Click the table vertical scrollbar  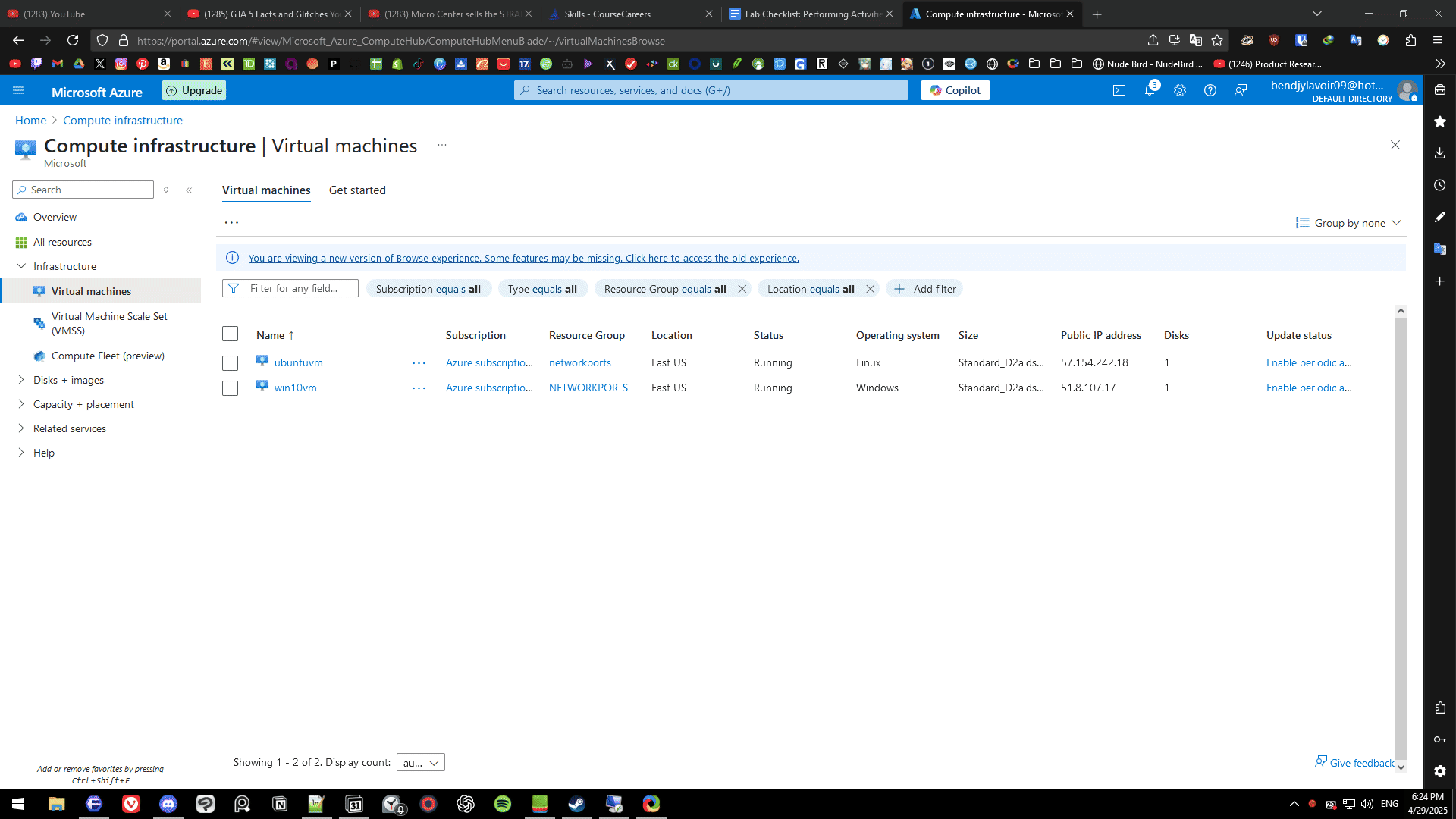(x=1401, y=538)
